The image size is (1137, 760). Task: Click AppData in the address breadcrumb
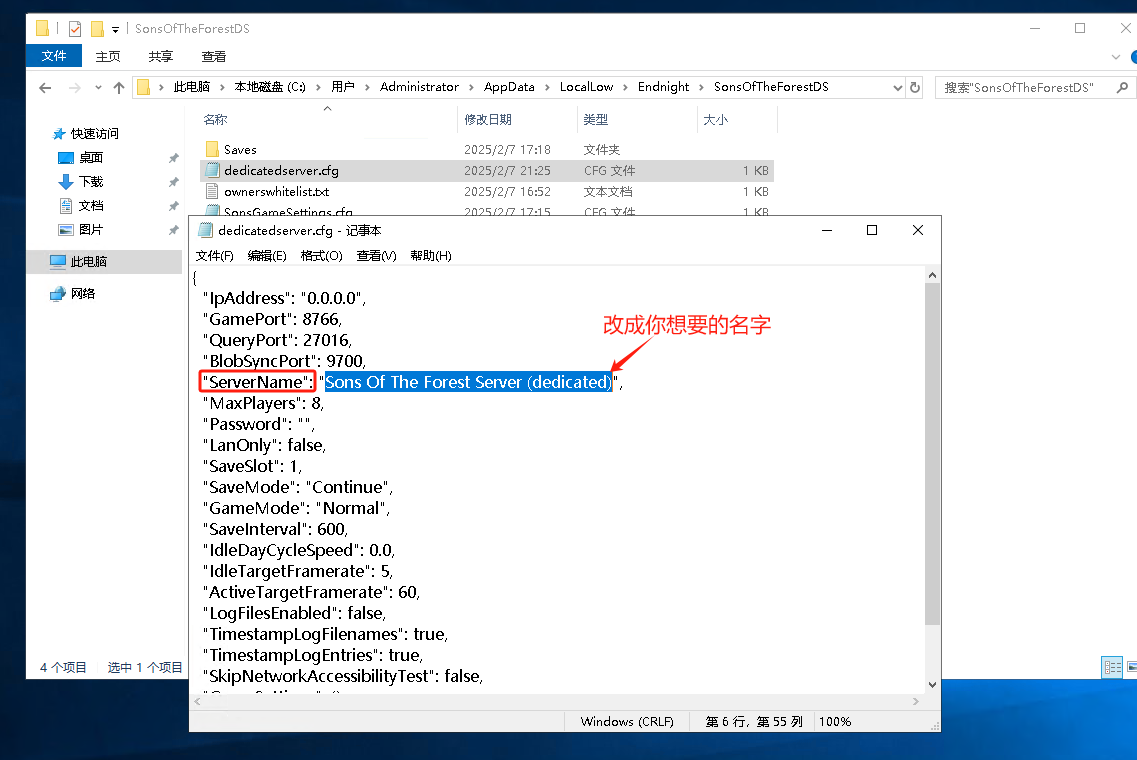[509, 87]
